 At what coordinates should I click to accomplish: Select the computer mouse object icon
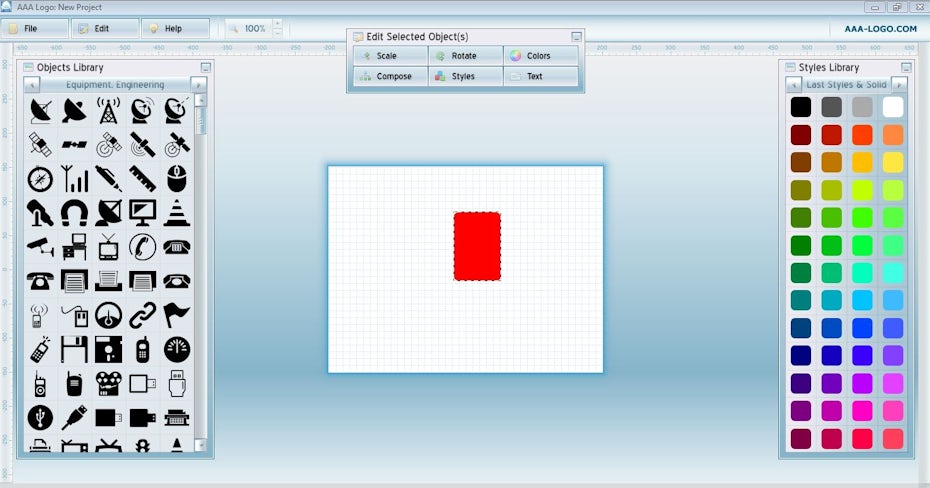point(177,179)
